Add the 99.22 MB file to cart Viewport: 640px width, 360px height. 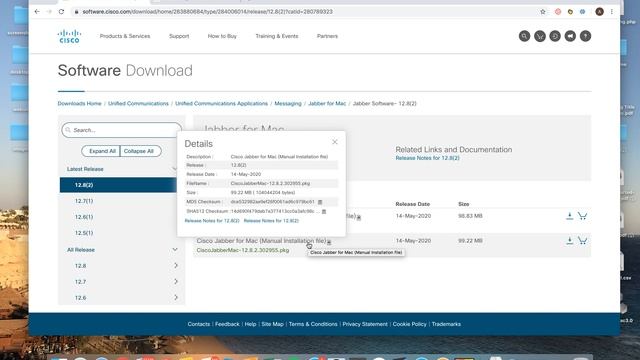tap(582, 241)
